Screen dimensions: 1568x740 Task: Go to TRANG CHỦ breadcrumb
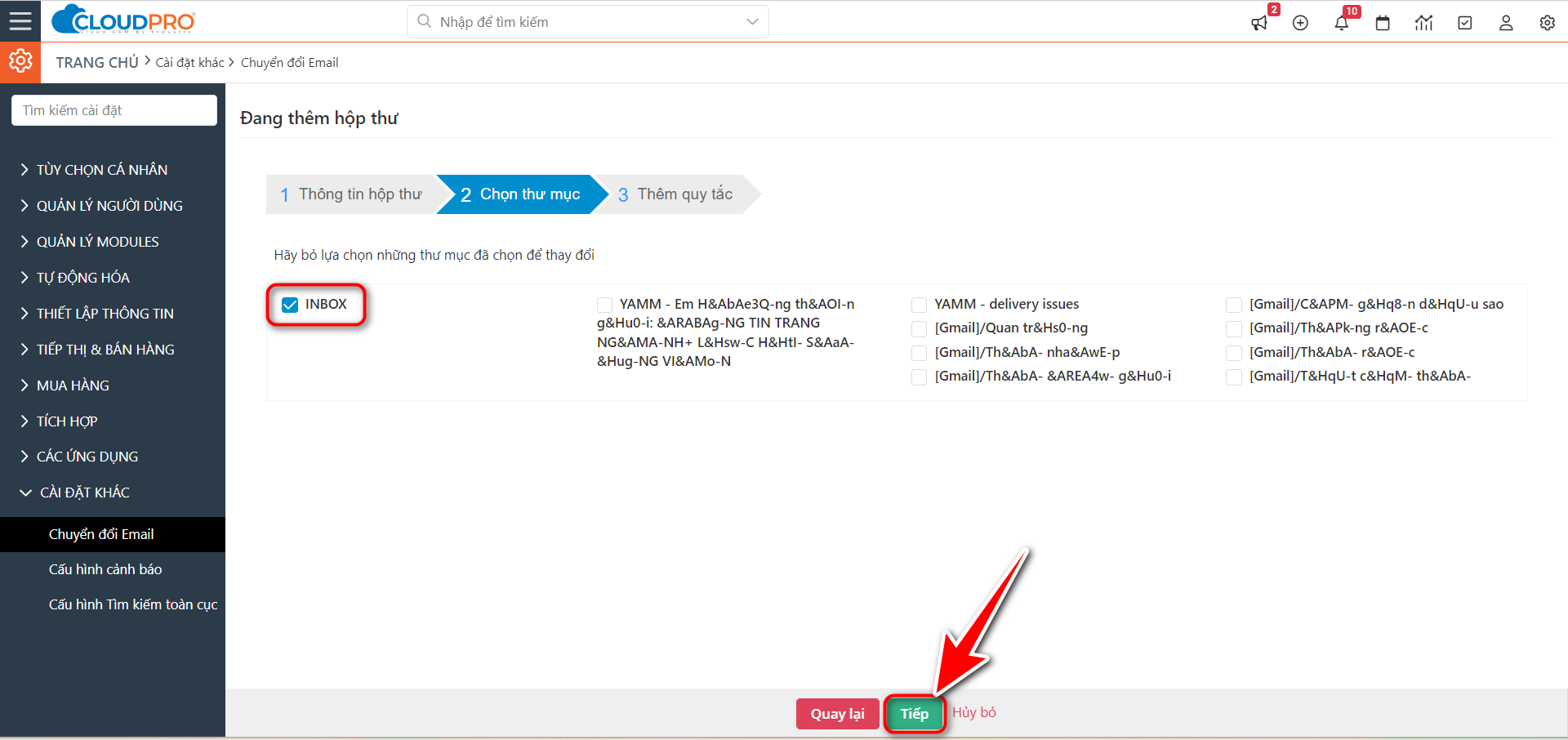click(x=97, y=63)
